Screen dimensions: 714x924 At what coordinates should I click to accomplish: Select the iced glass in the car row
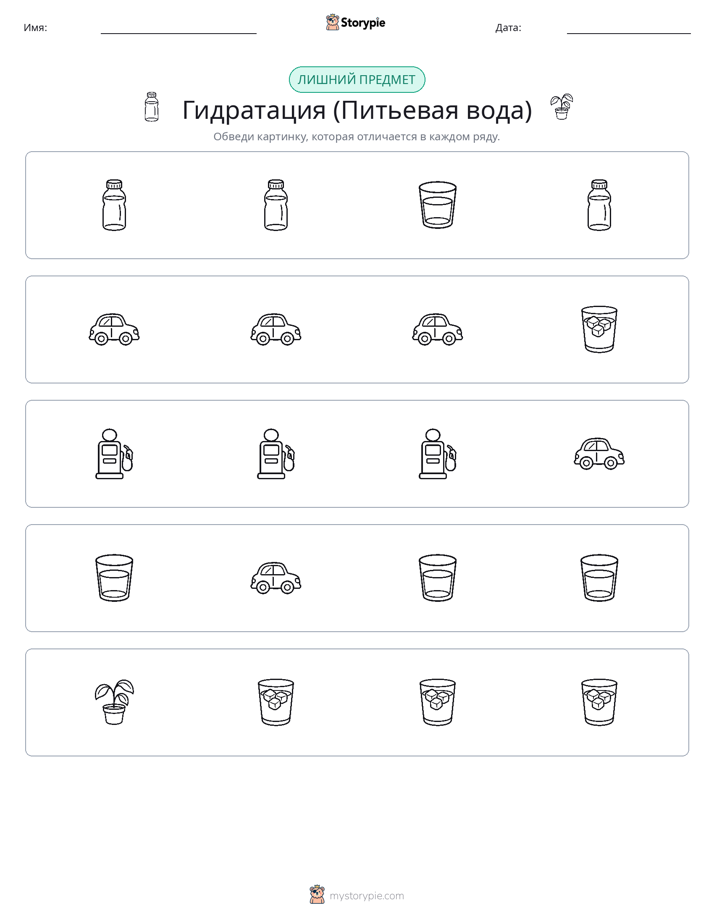click(599, 329)
